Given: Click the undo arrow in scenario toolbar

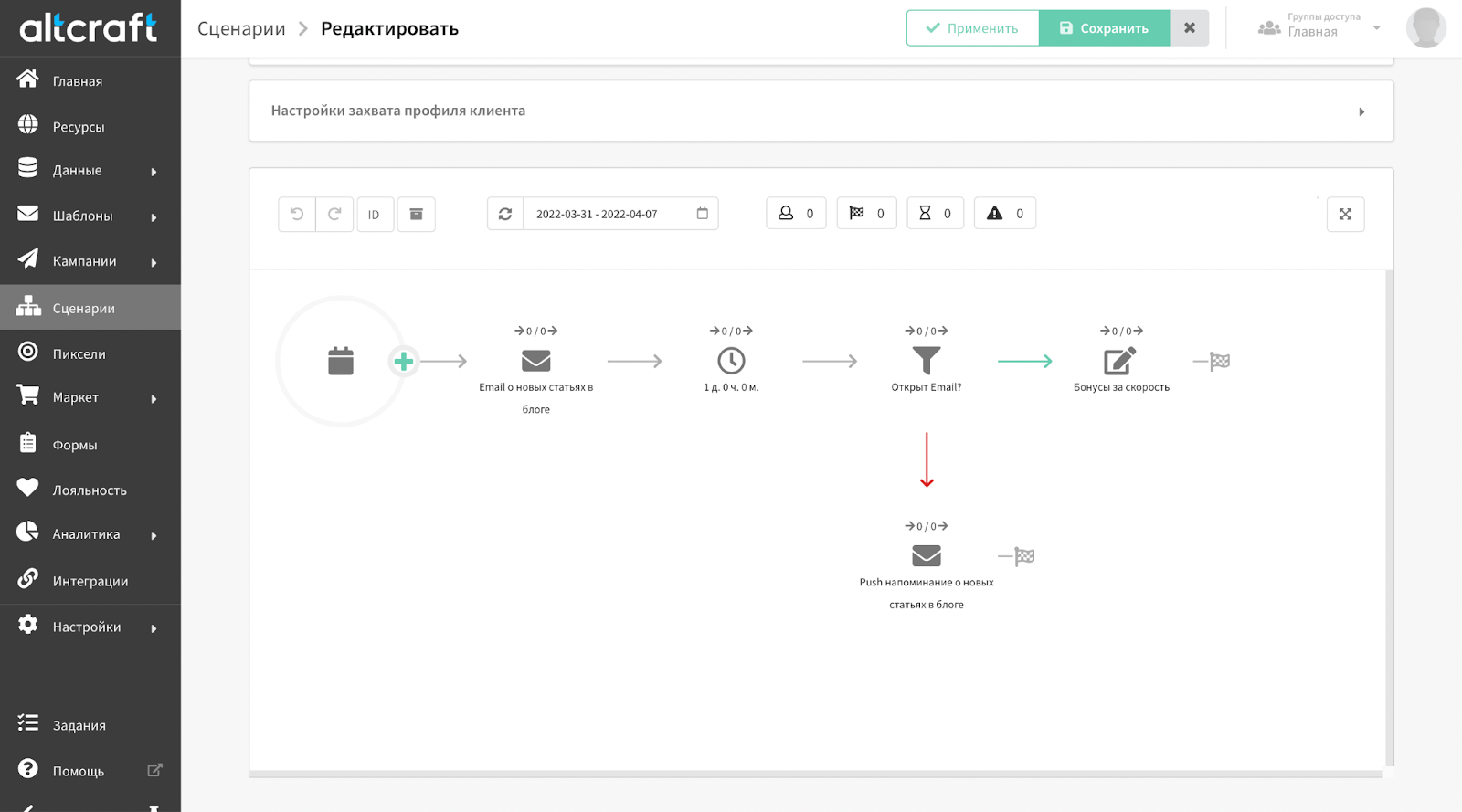Looking at the screenshot, I should [297, 215].
